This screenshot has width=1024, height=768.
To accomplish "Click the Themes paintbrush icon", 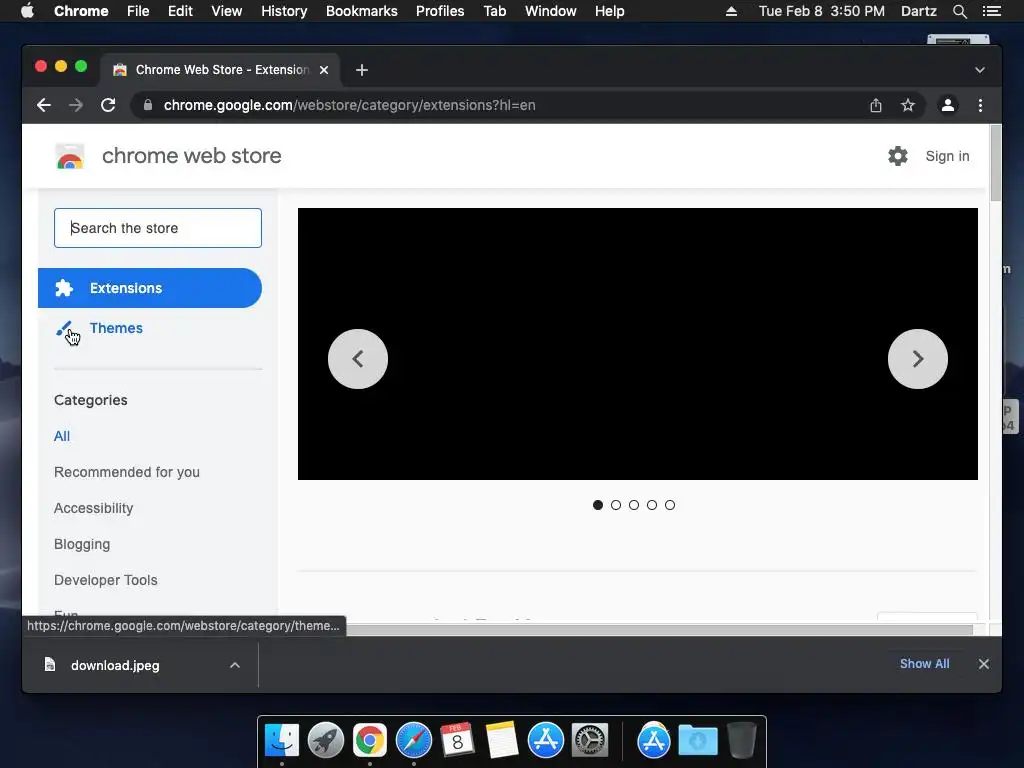I will pos(64,328).
